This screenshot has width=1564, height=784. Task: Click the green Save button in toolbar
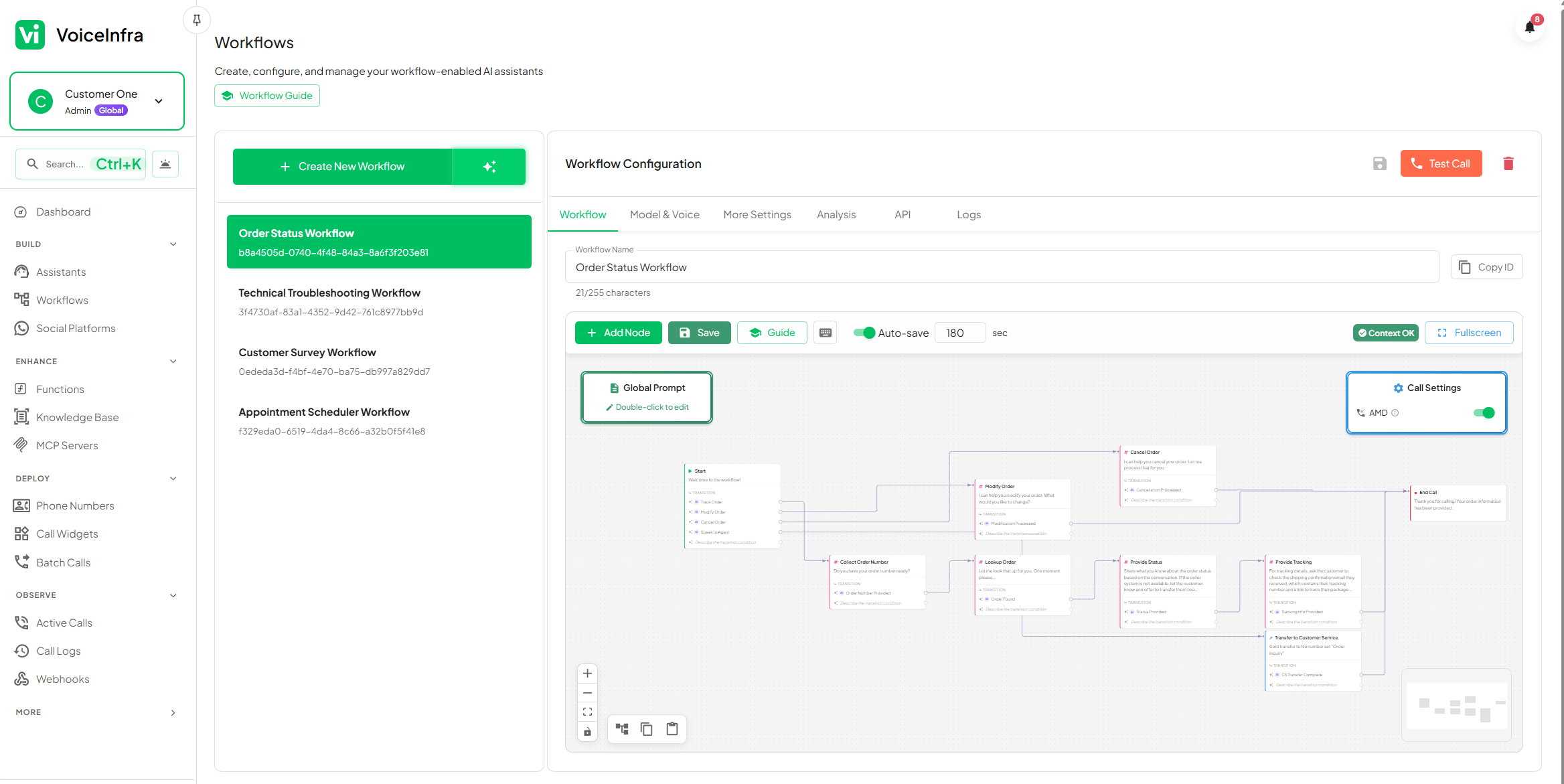(x=699, y=333)
